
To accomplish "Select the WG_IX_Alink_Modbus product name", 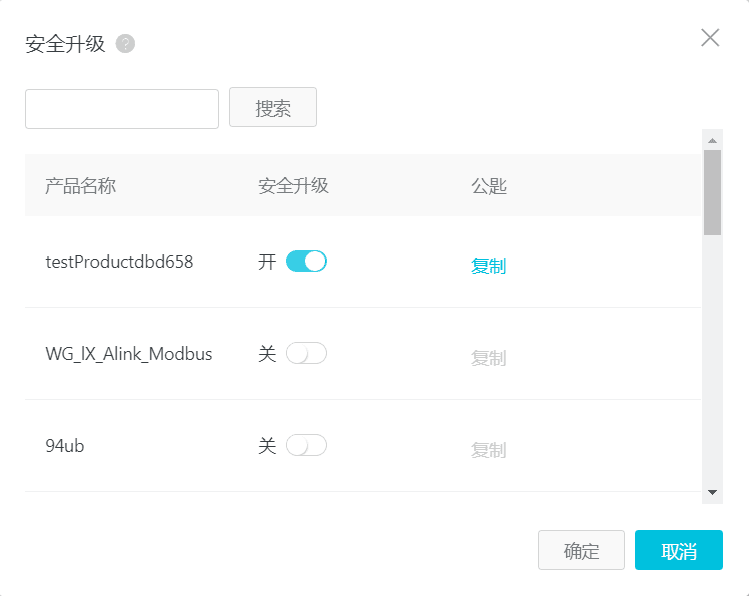I will click(129, 354).
